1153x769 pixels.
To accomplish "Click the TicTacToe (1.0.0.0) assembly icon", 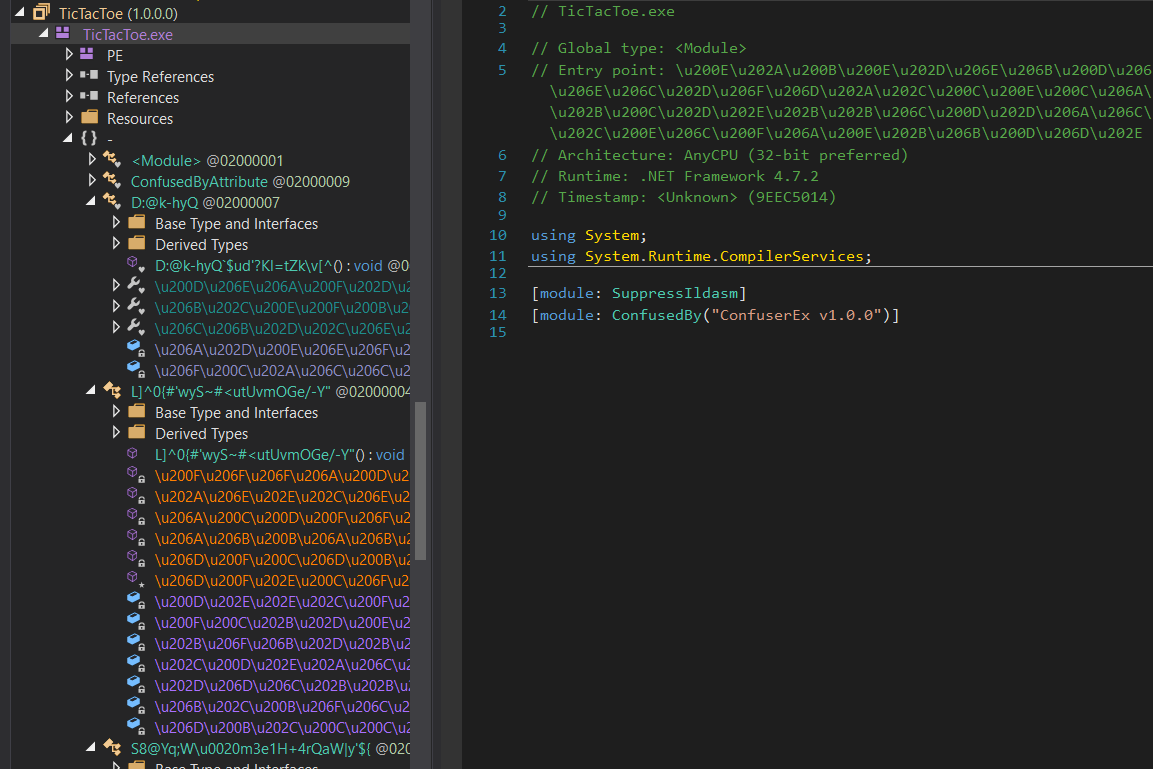I will (x=41, y=12).
